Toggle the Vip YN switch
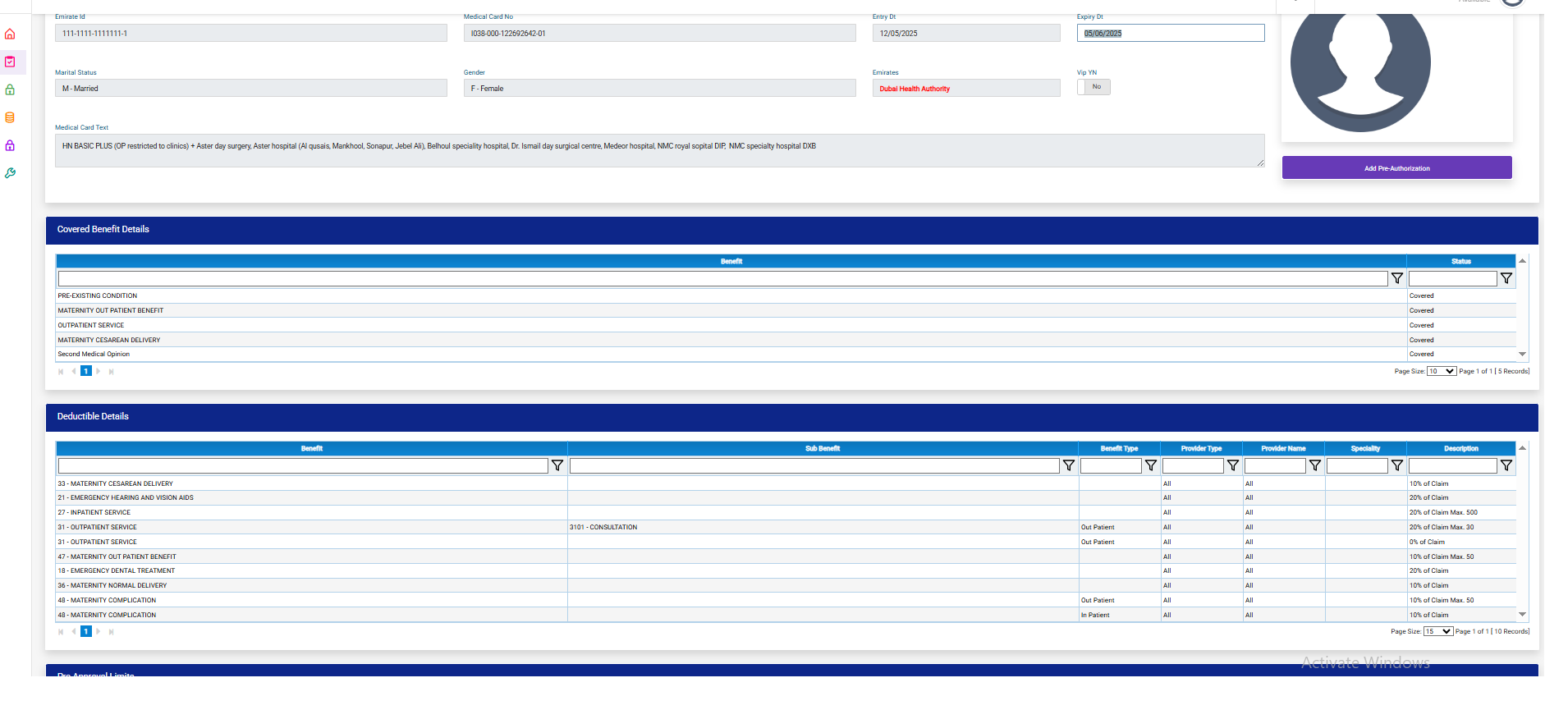 coord(1093,87)
